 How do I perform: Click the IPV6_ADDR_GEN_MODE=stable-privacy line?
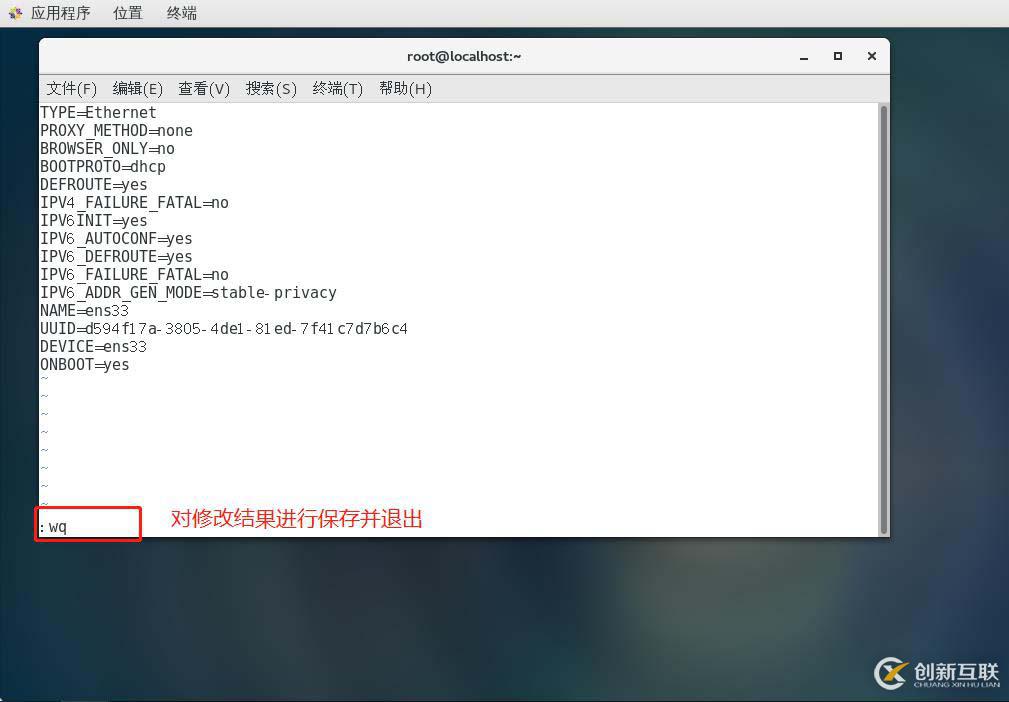[x=189, y=293]
